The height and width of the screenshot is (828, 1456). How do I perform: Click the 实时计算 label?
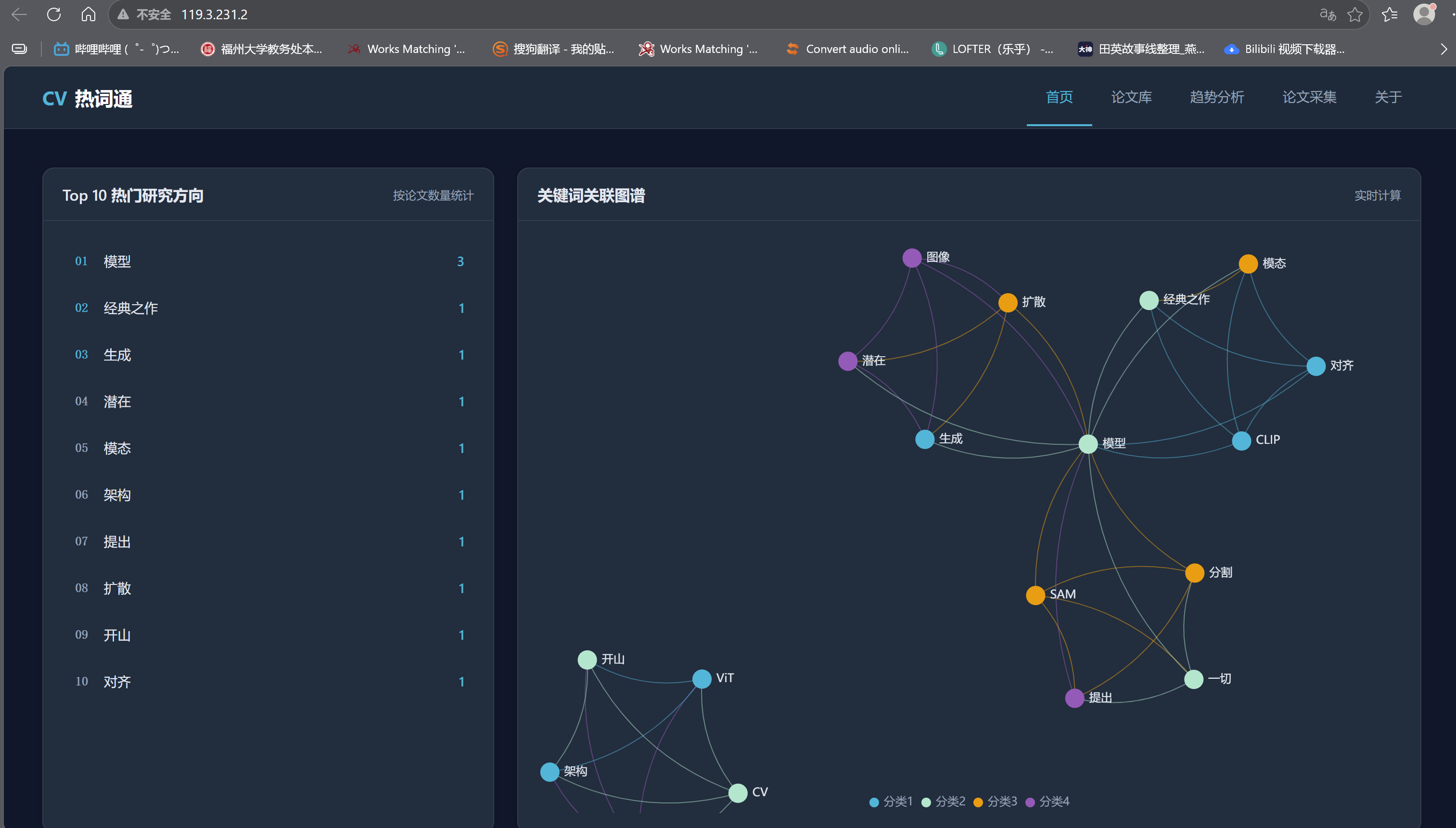tap(1378, 195)
